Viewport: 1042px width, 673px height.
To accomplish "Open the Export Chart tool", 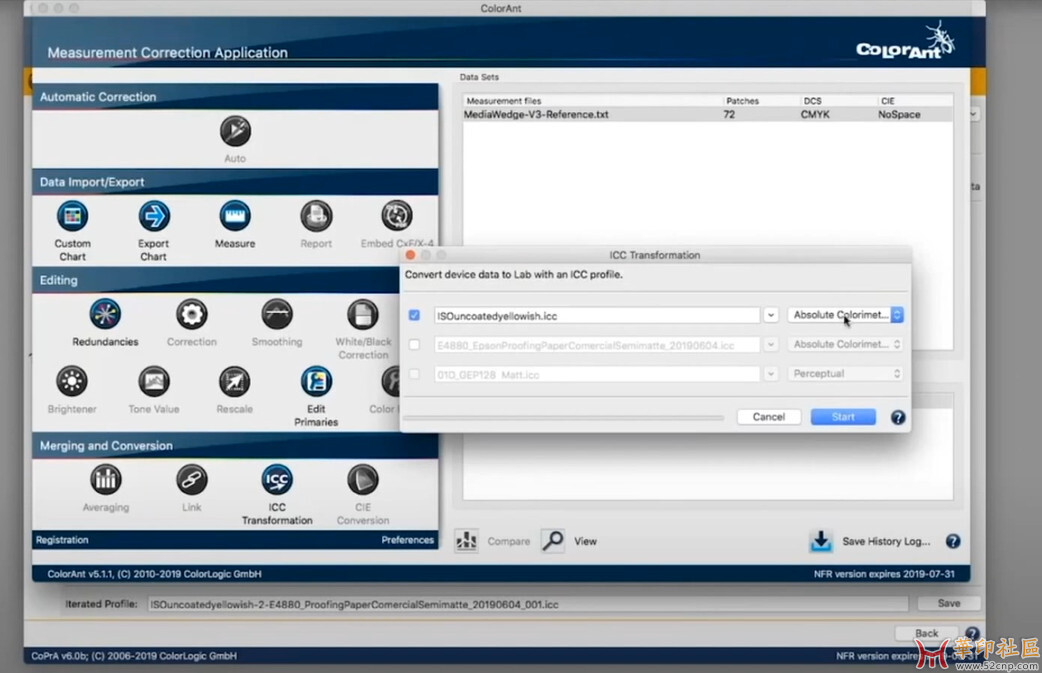I will tap(154, 217).
